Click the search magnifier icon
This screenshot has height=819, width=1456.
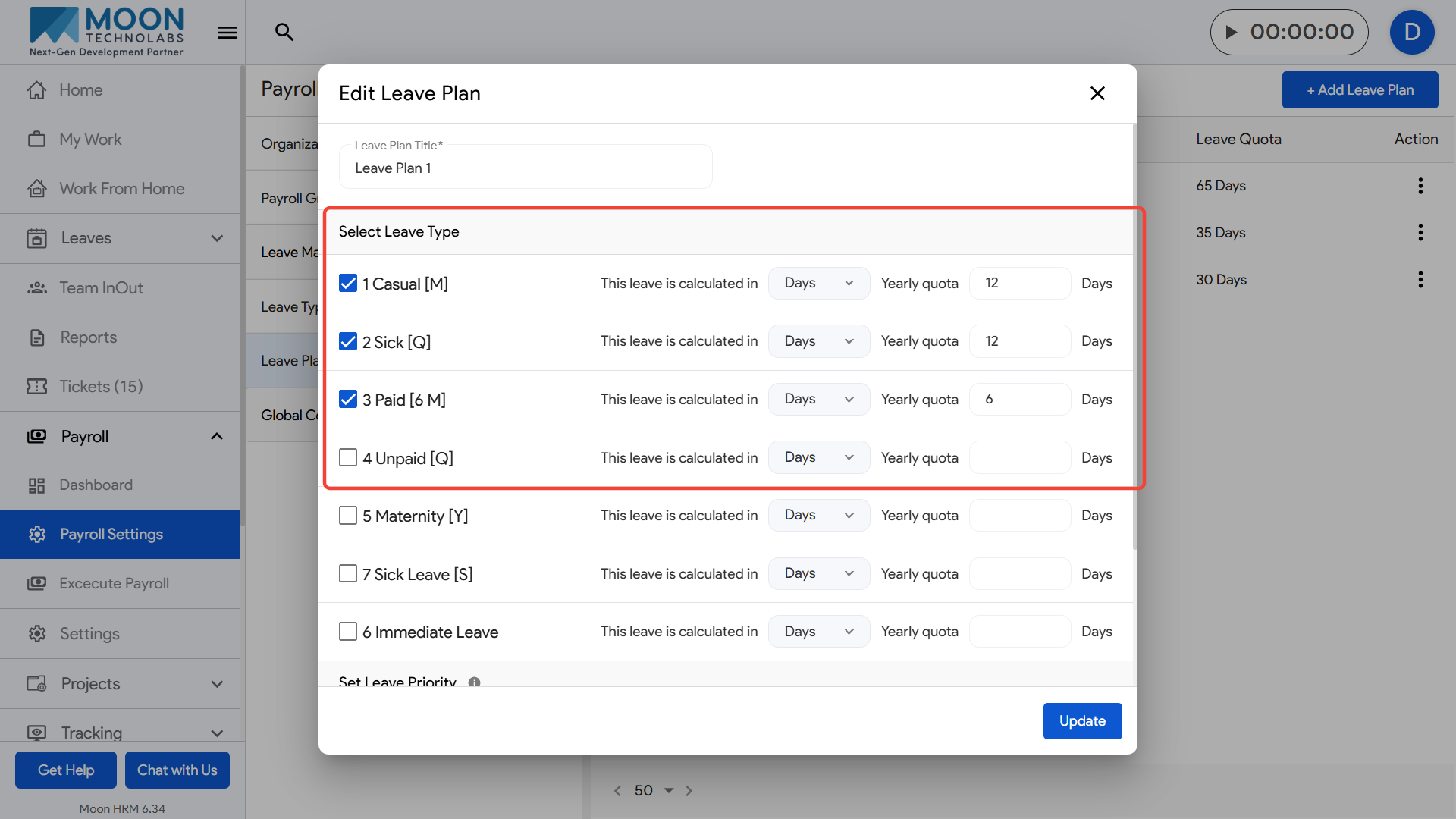click(284, 32)
